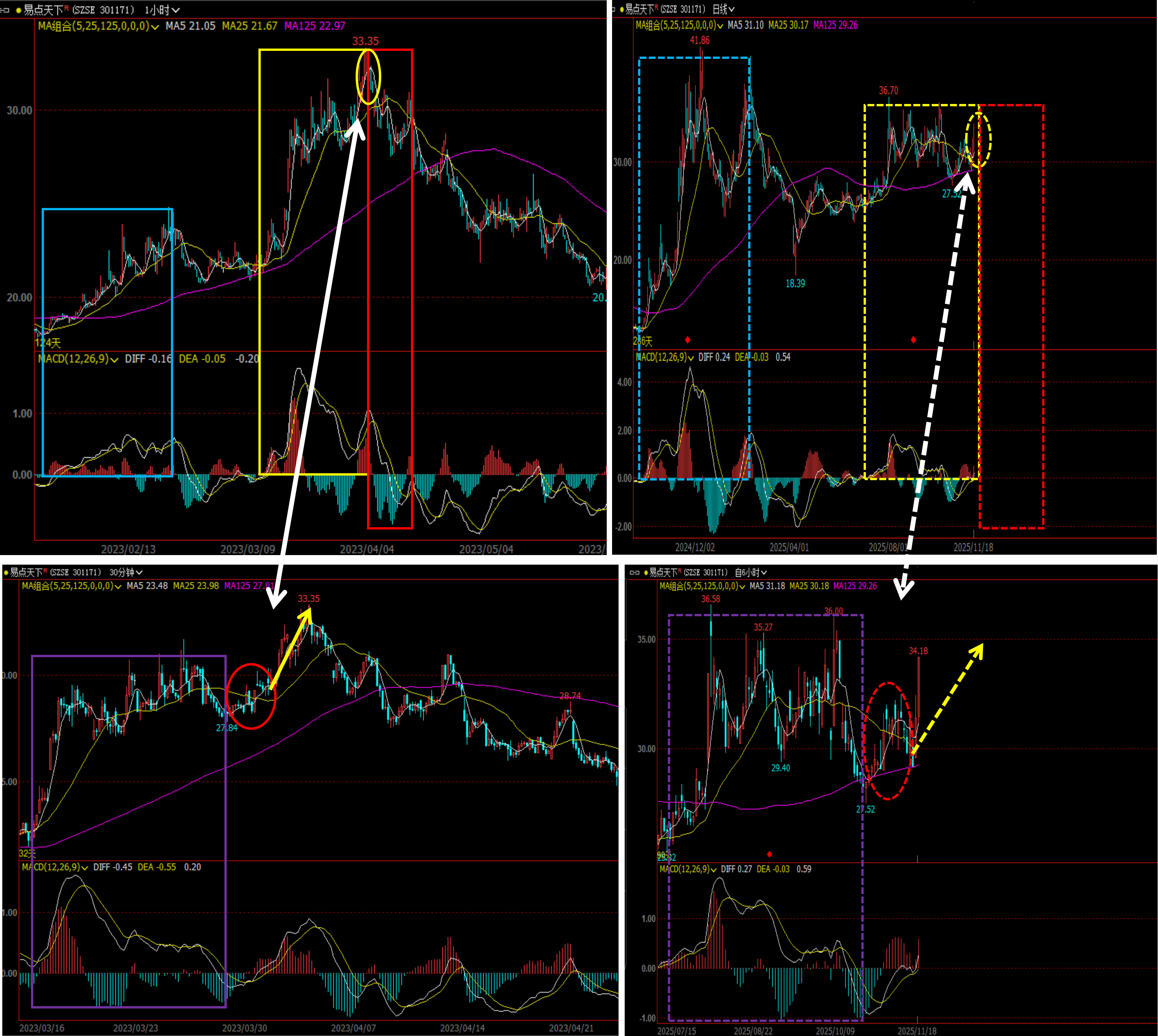Click the yellow status dot in the 30分钟 chart title
The width and height of the screenshot is (1158, 1036).
pos(6,573)
